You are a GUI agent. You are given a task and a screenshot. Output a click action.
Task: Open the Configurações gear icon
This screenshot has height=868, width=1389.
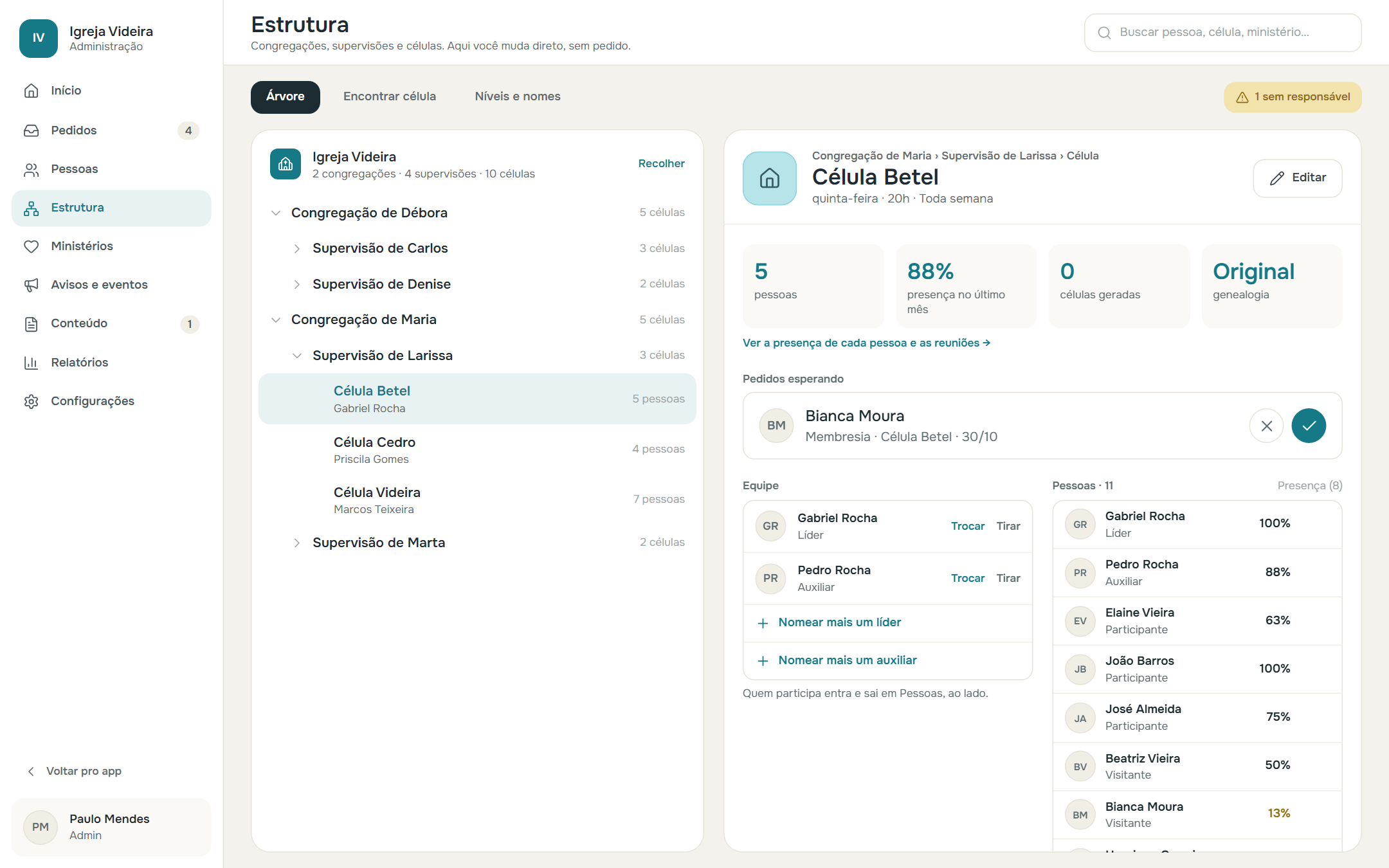pyautogui.click(x=32, y=401)
